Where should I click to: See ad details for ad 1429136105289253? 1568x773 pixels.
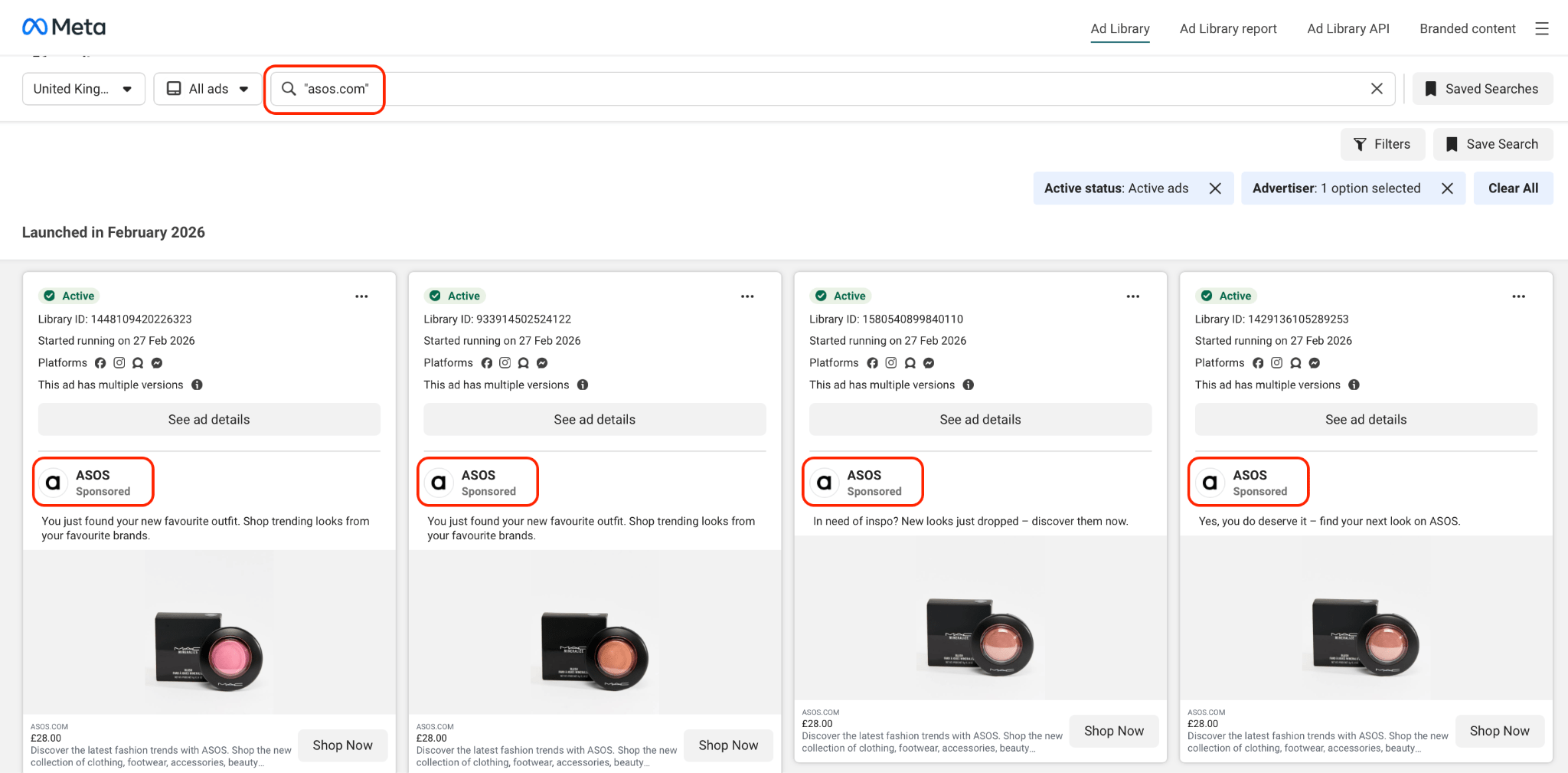point(1366,420)
